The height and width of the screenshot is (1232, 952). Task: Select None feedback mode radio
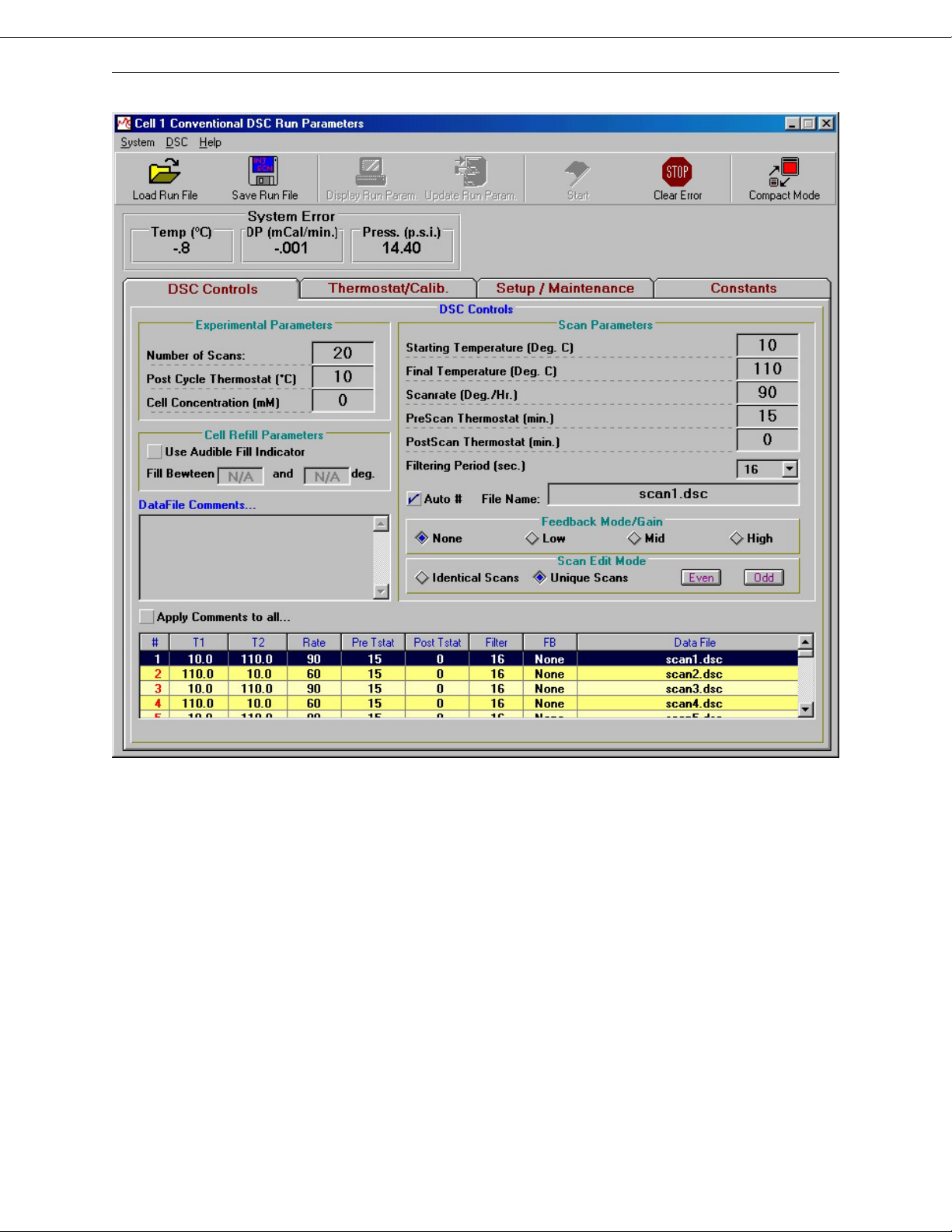pos(422,538)
